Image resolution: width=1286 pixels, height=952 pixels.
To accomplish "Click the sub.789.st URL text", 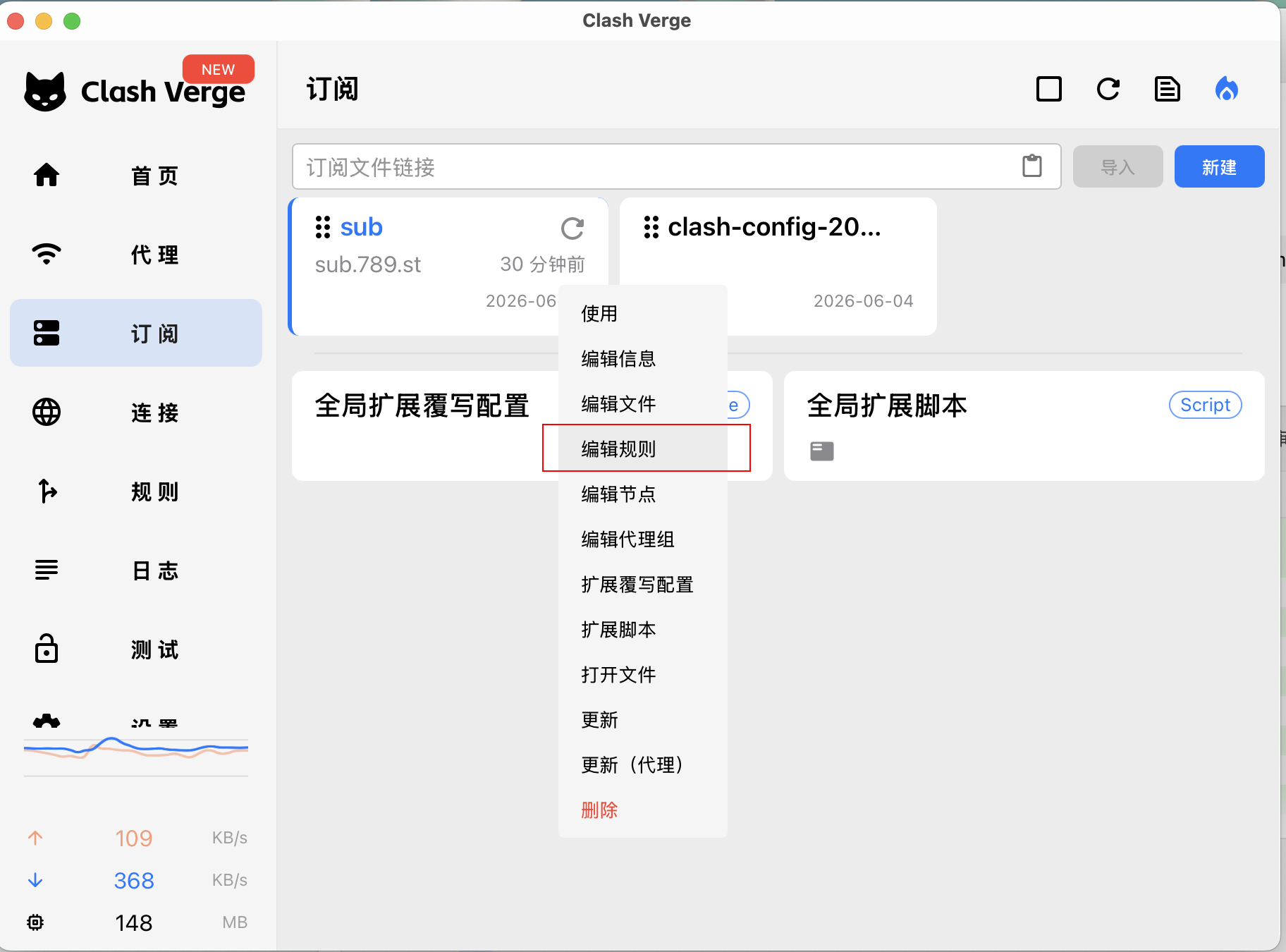I will point(368,264).
